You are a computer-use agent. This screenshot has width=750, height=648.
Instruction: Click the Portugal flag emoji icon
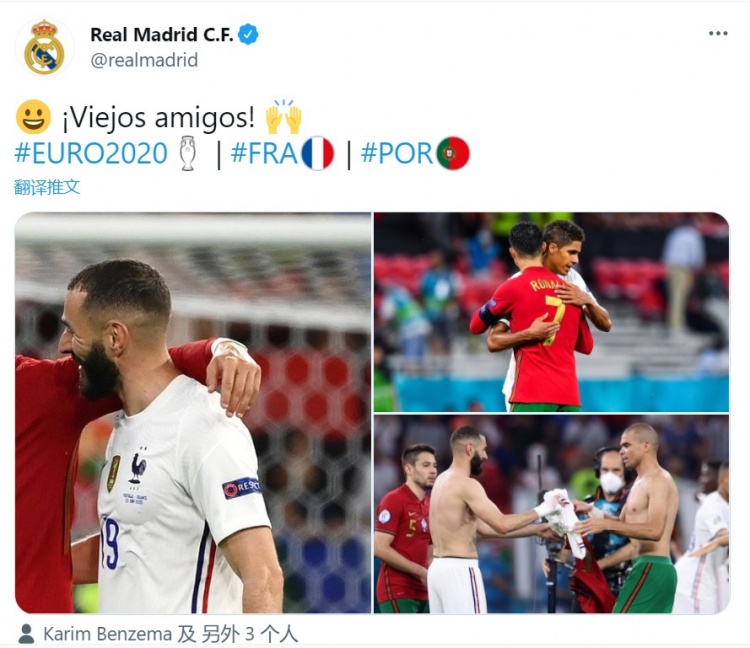452,154
